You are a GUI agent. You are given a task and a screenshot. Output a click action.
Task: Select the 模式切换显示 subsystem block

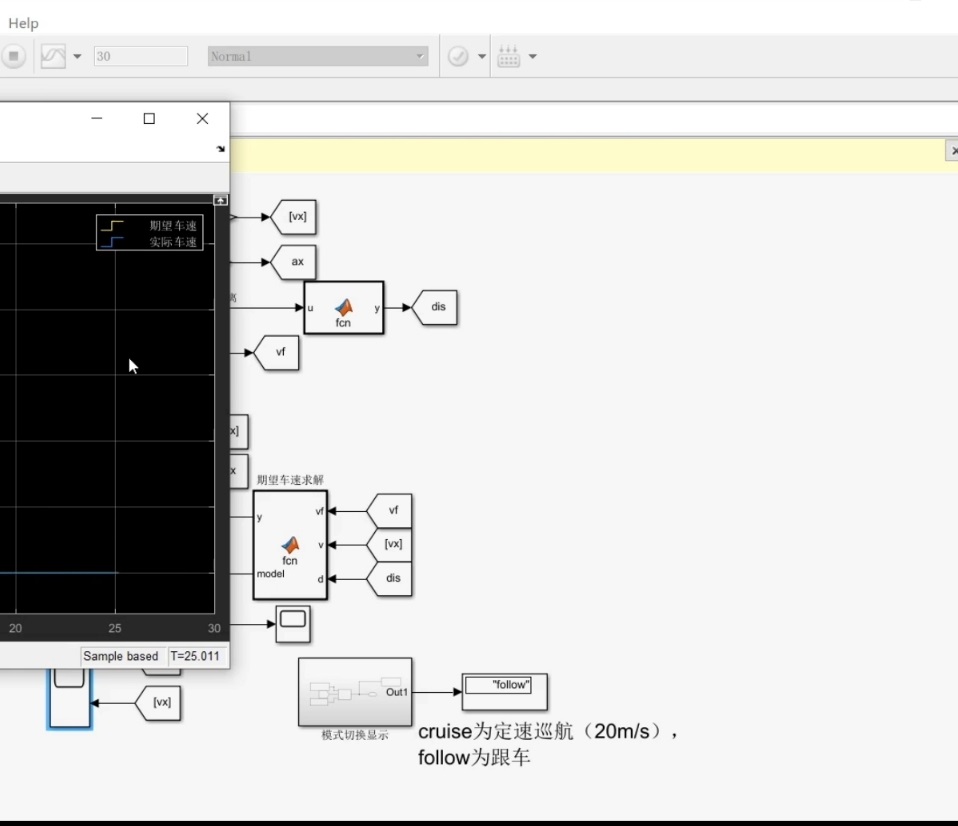[355, 692]
